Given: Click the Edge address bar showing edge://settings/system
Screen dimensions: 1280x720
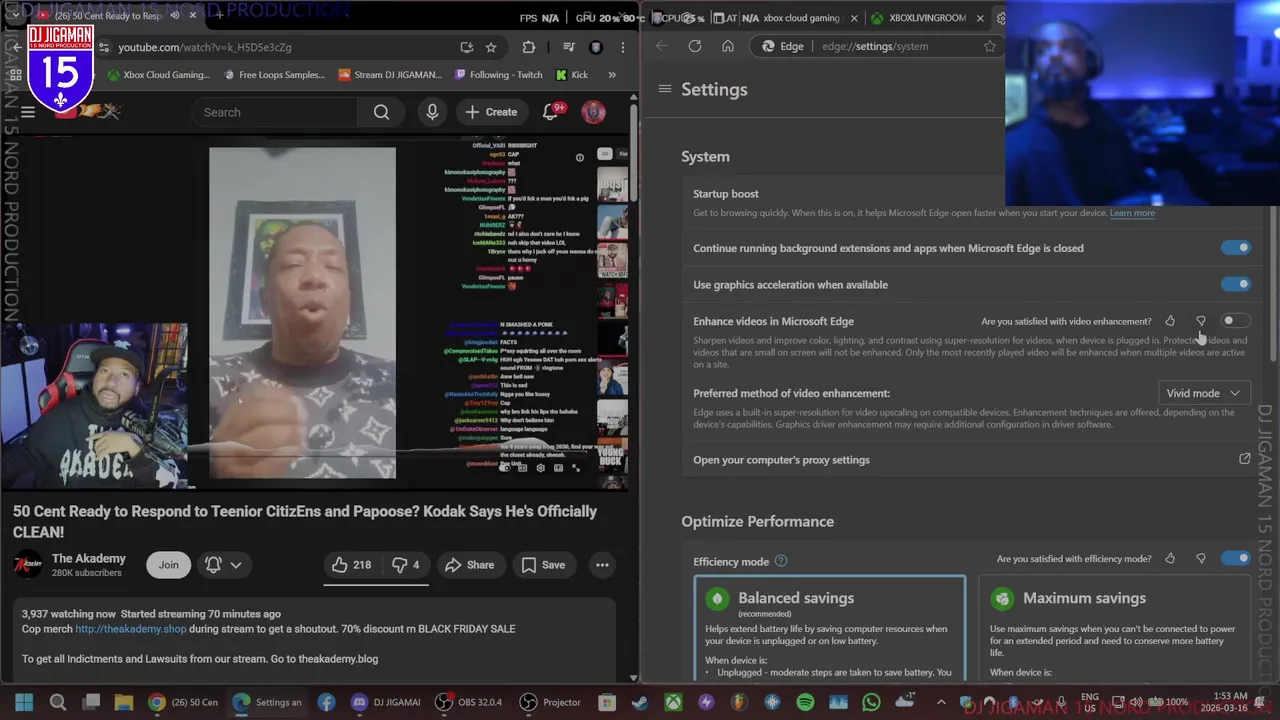Looking at the screenshot, I should tap(875, 46).
